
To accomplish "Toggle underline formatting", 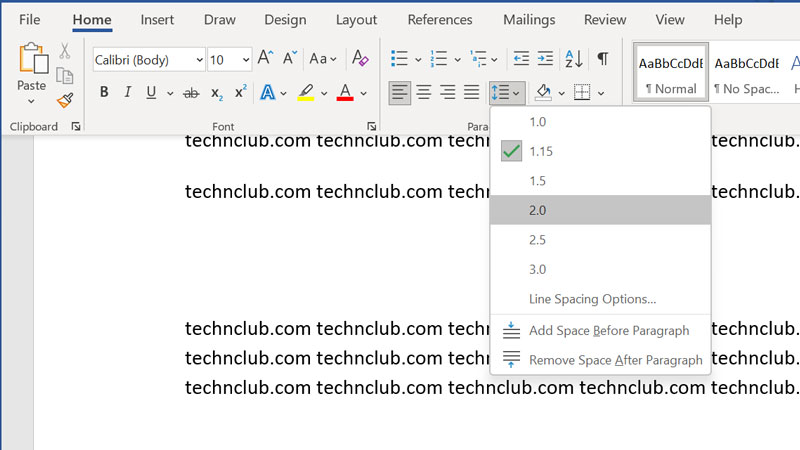I will [151, 92].
